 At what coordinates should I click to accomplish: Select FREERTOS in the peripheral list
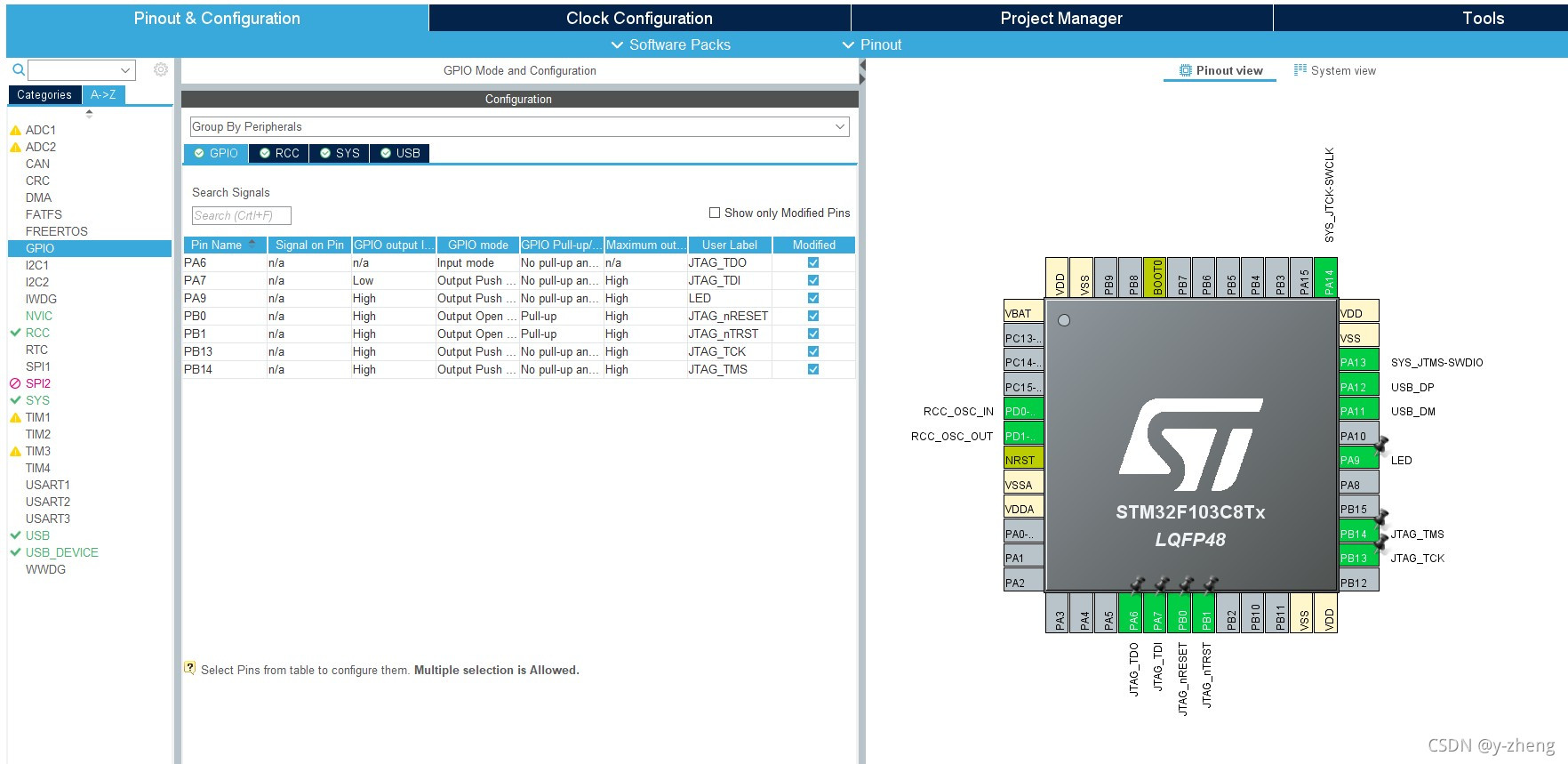[x=57, y=231]
